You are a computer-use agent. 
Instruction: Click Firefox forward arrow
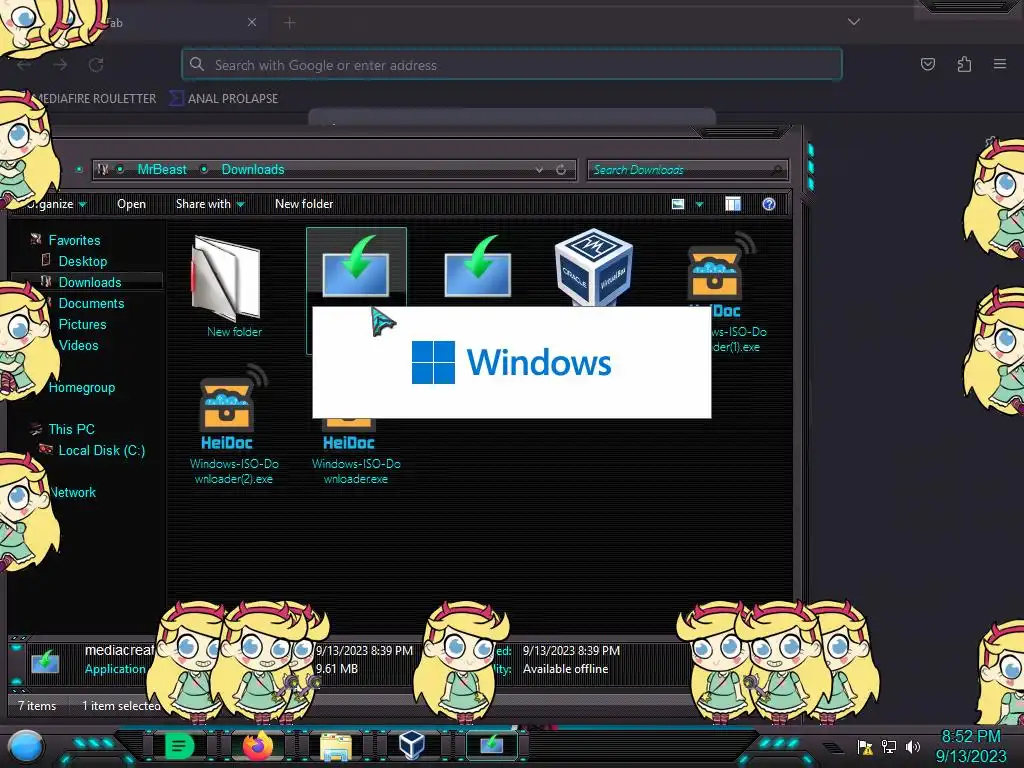[x=60, y=65]
